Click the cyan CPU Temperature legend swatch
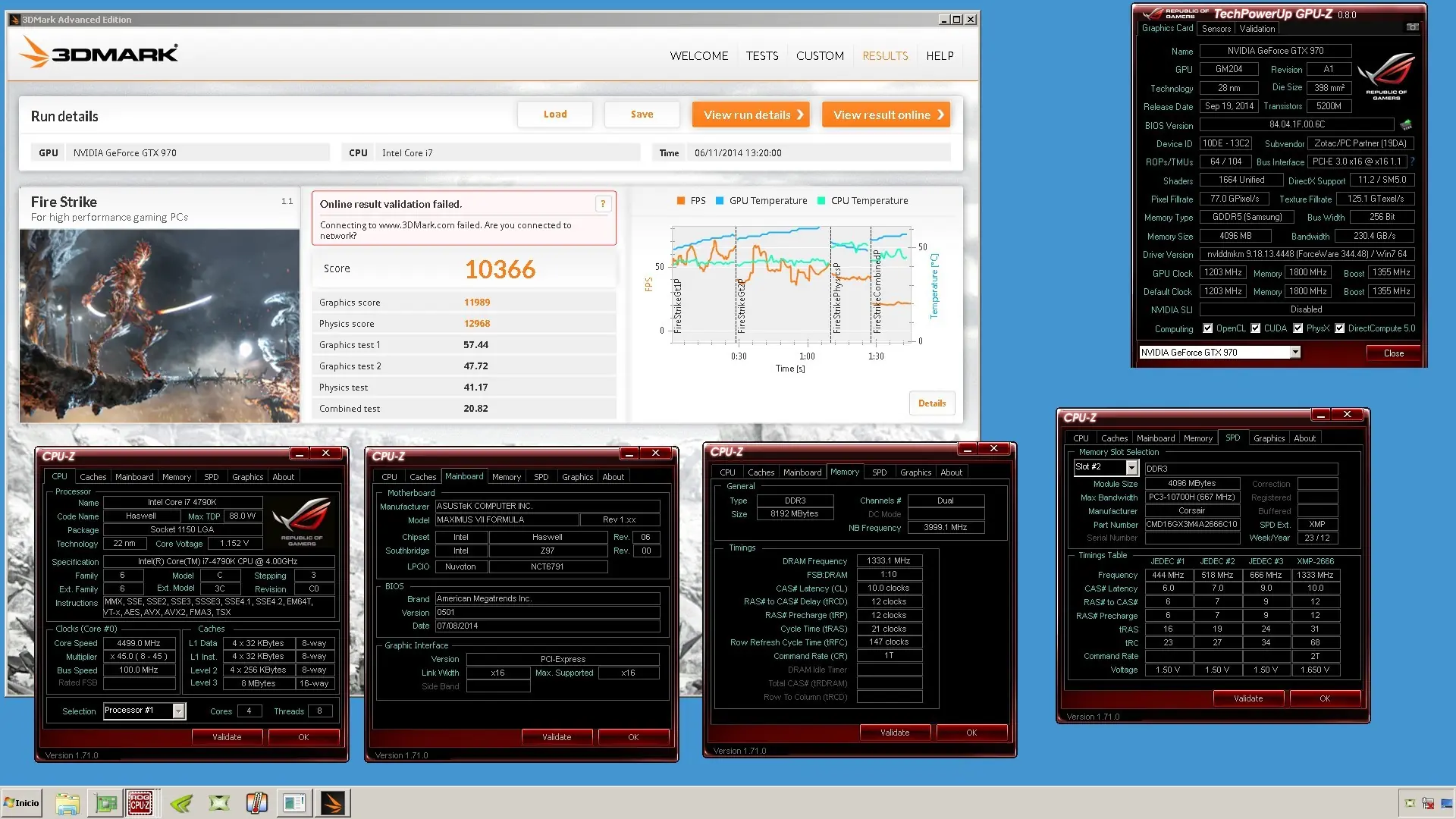The height and width of the screenshot is (819, 1456). point(821,201)
